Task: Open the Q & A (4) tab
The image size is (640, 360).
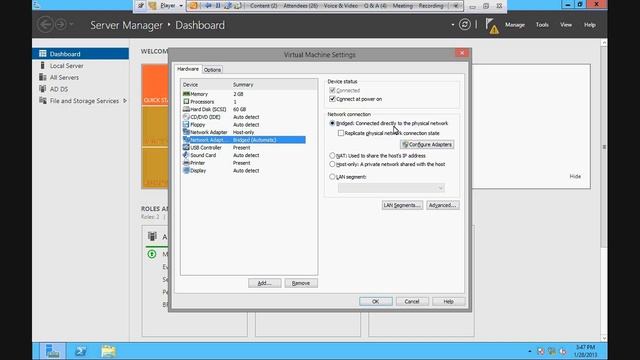Action: [x=375, y=6]
